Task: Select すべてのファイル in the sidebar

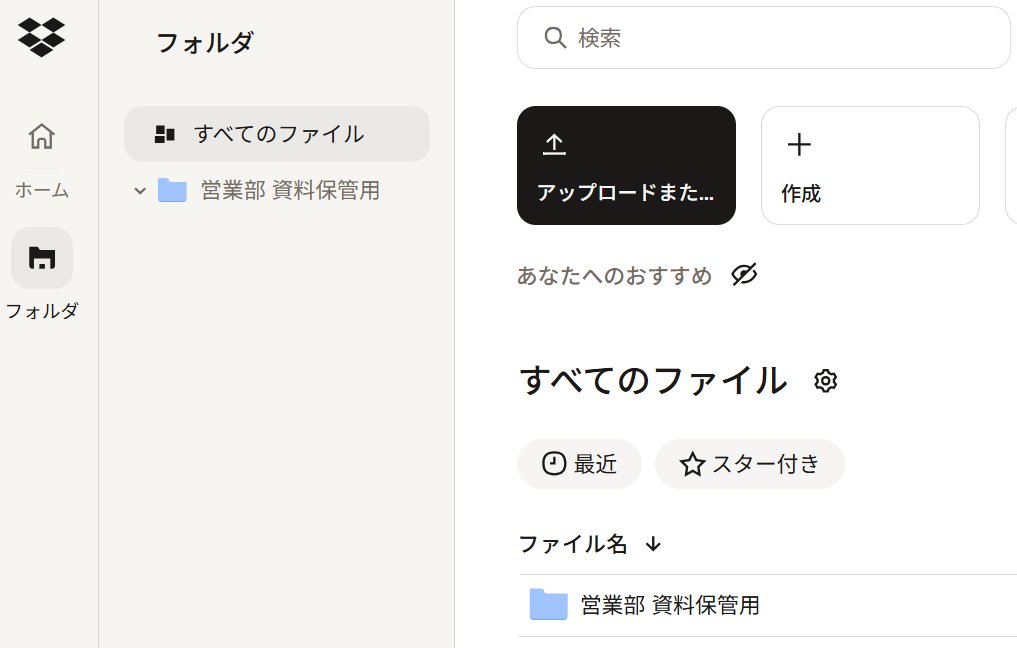Action: [x=277, y=134]
